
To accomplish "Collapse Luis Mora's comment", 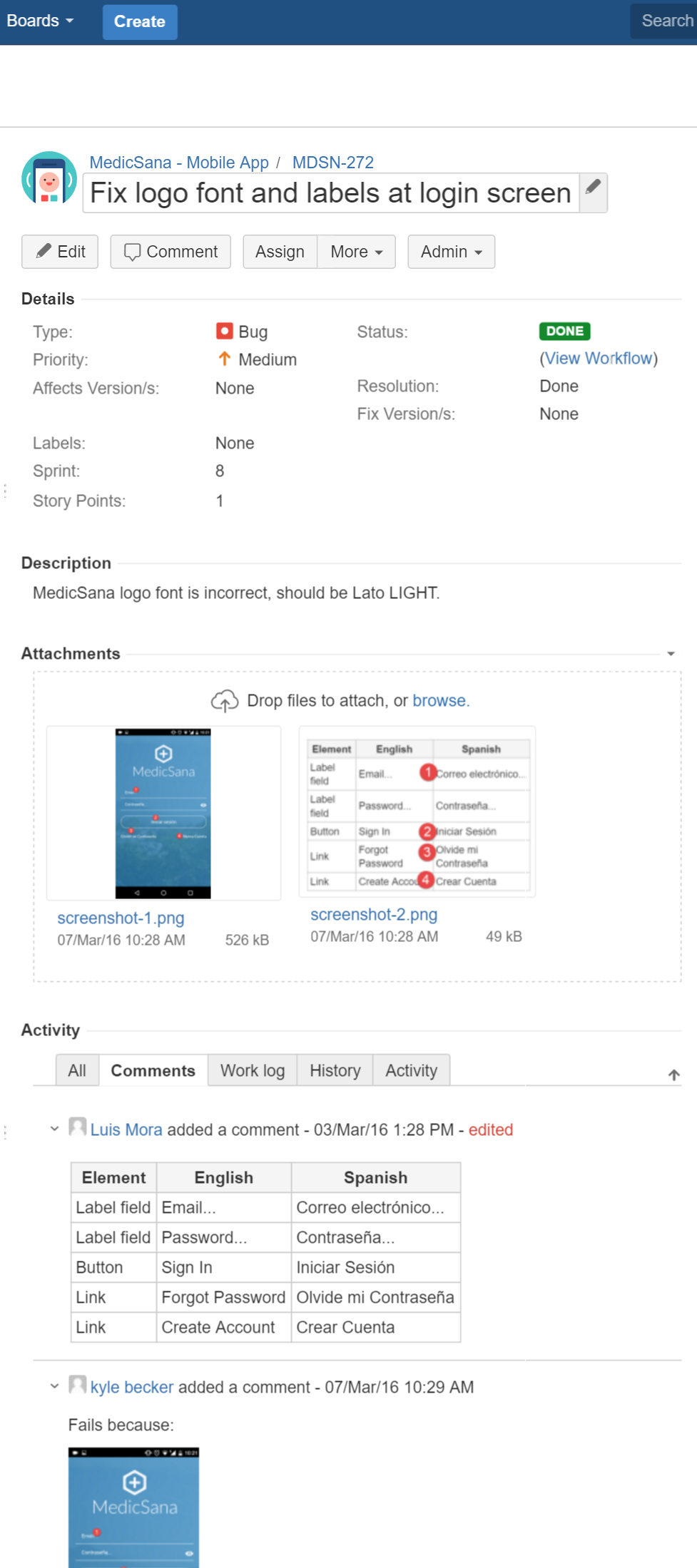I will pyautogui.click(x=54, y=1129).
